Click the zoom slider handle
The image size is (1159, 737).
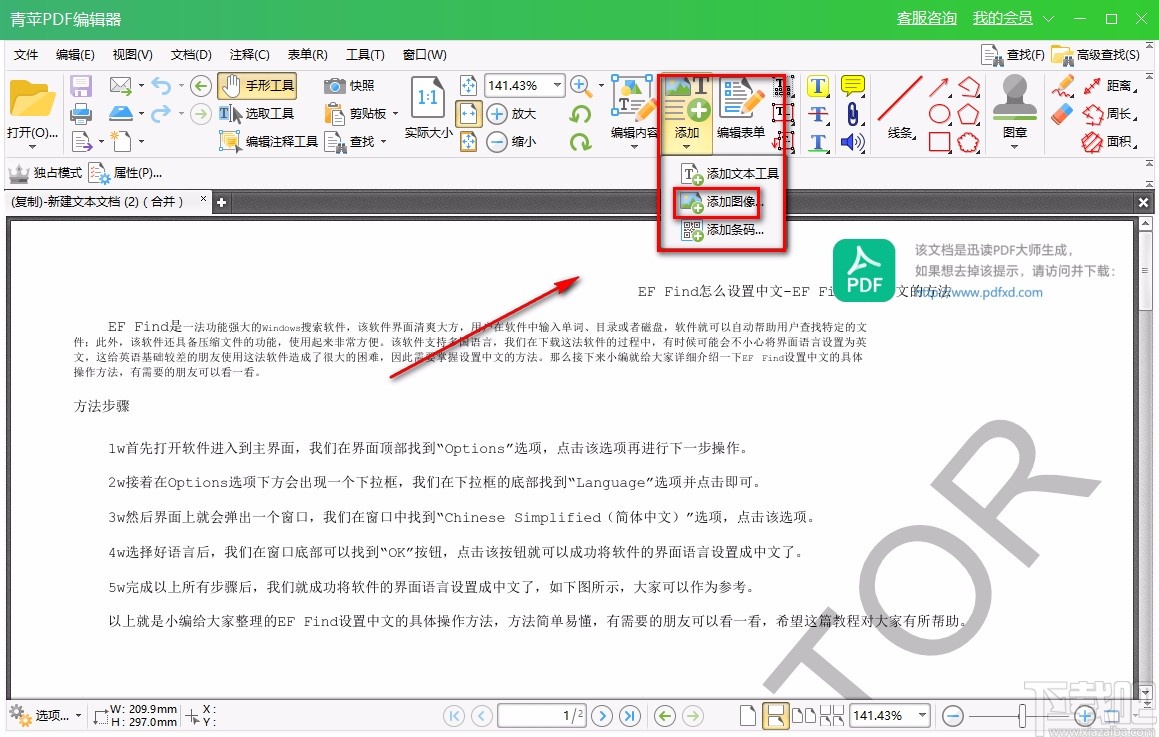click(1022, 715)
